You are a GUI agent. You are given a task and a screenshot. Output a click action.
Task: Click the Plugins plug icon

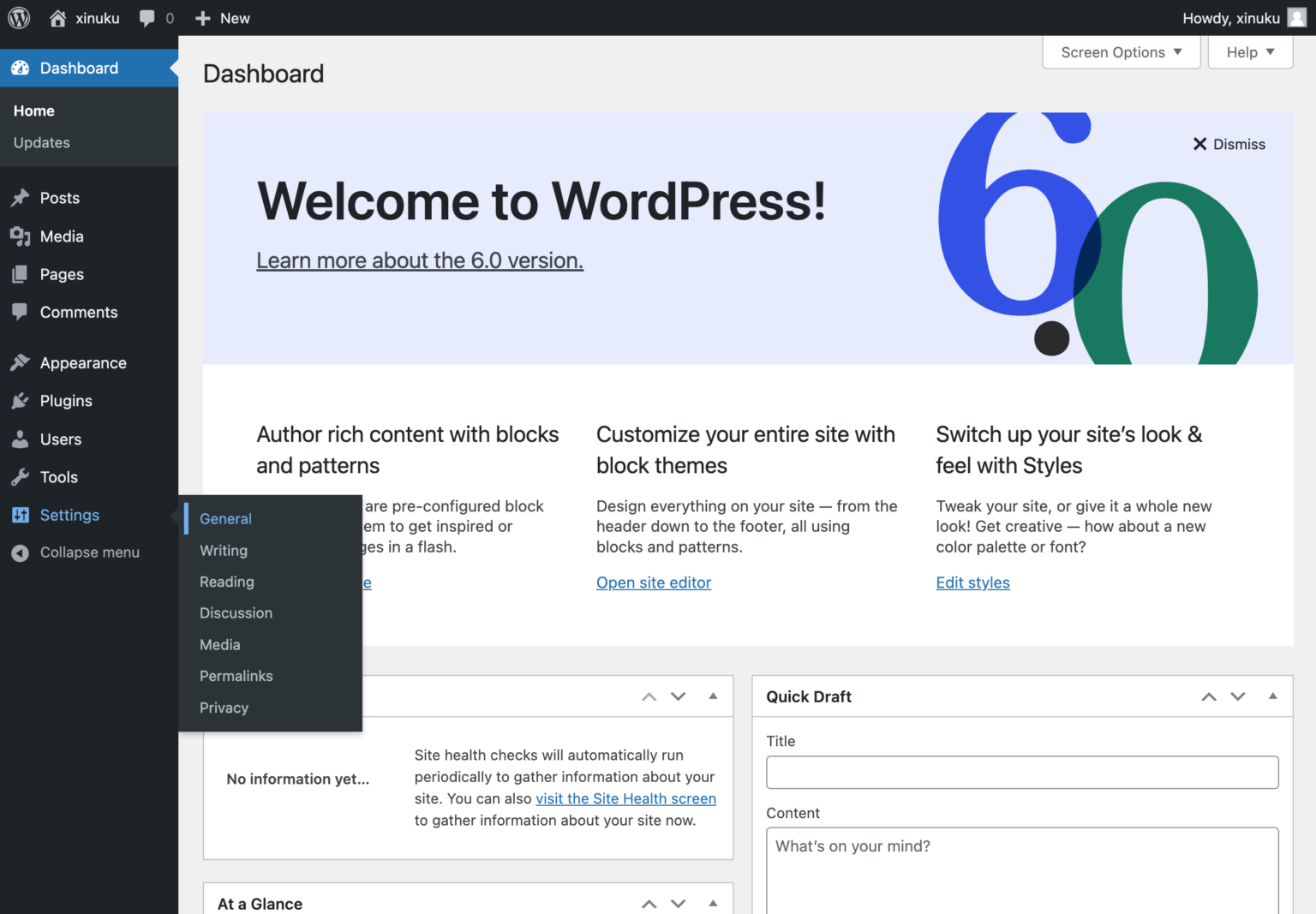pos(20,400)
